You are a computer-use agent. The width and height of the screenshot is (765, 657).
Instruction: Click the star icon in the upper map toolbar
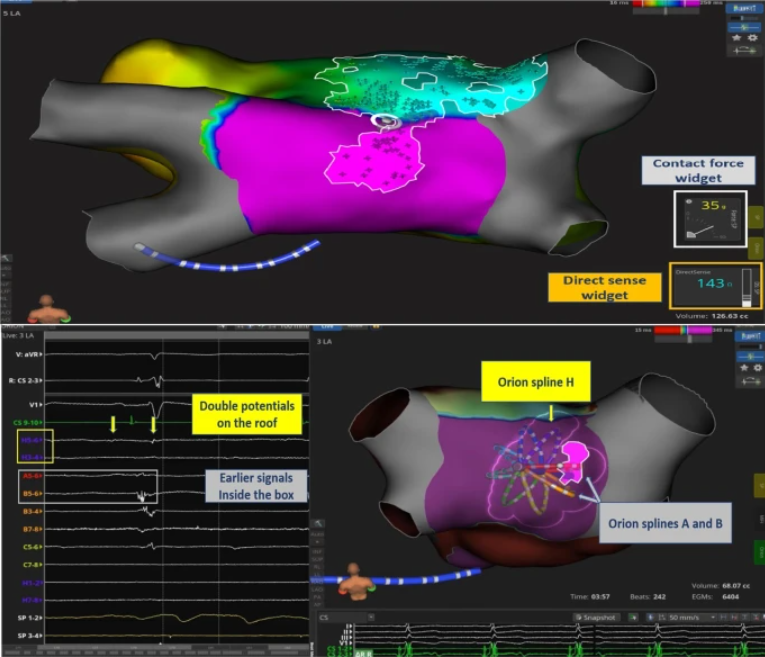[736, 38]
